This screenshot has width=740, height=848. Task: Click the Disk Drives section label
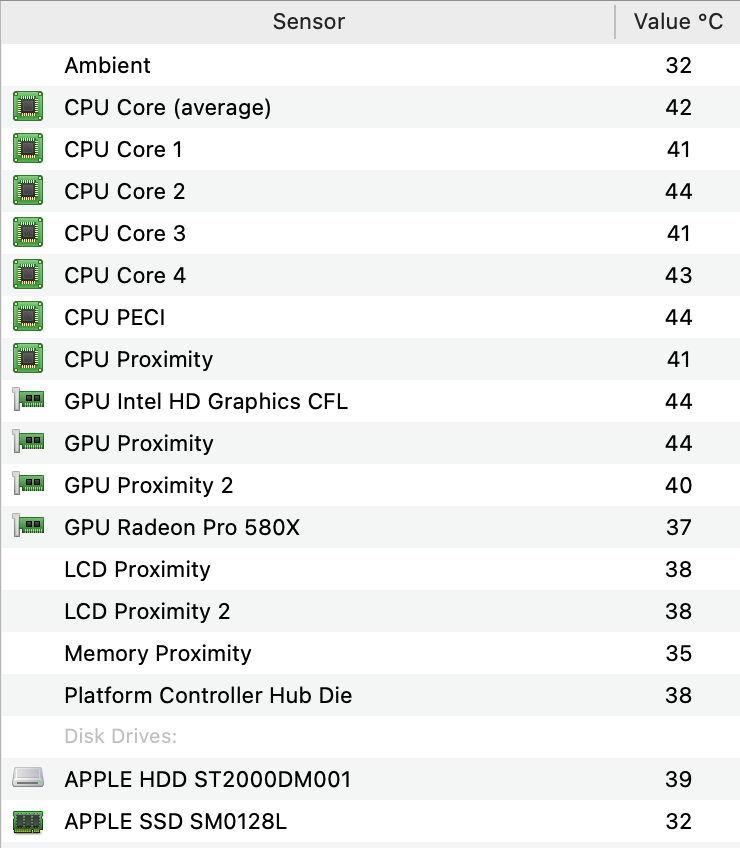tap(120, 737)
